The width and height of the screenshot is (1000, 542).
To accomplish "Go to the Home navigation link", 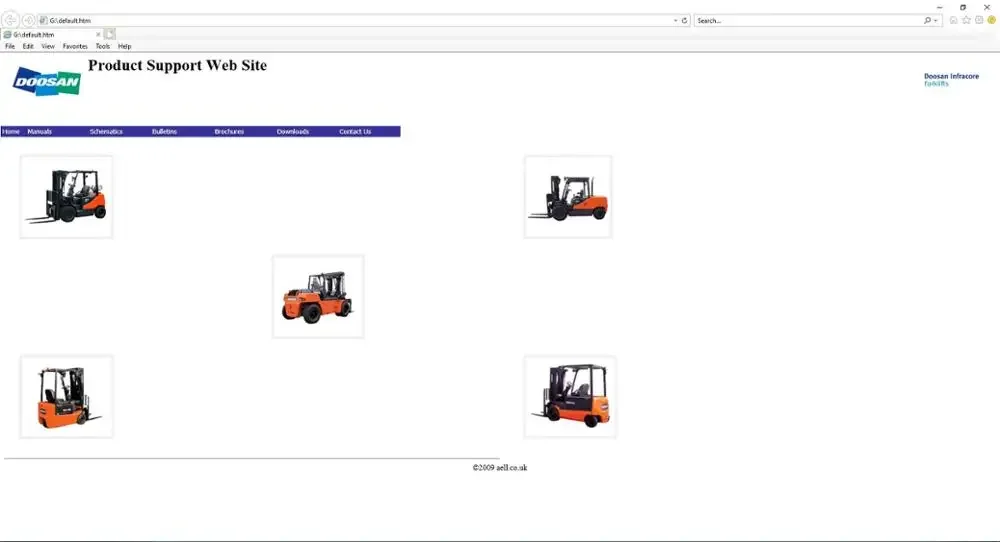I will click(x=11, y=131).
